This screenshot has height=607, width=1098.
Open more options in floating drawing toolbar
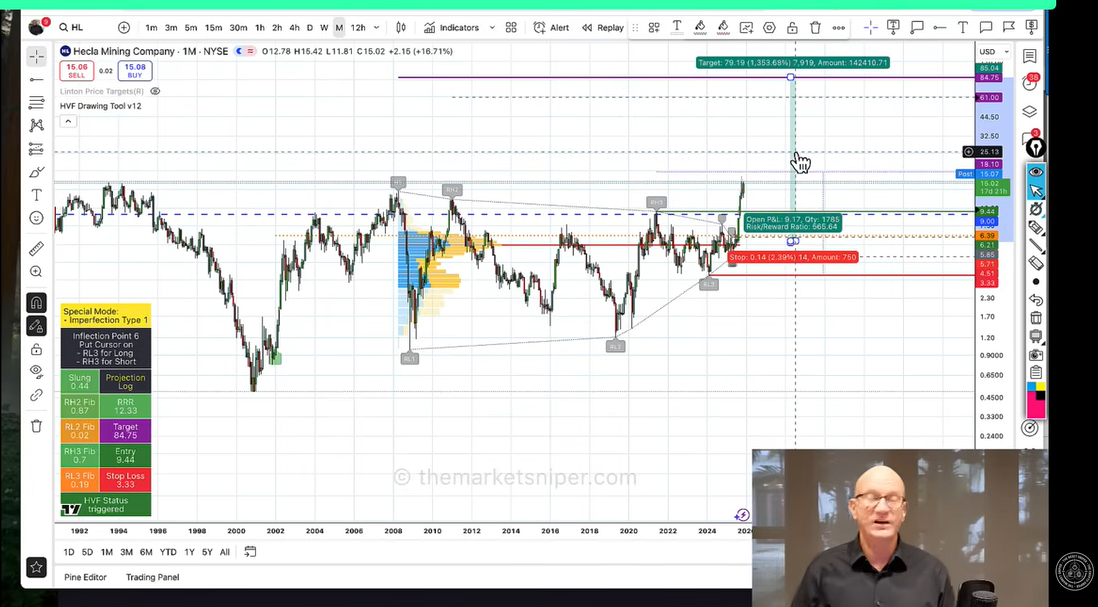[838, 28]
